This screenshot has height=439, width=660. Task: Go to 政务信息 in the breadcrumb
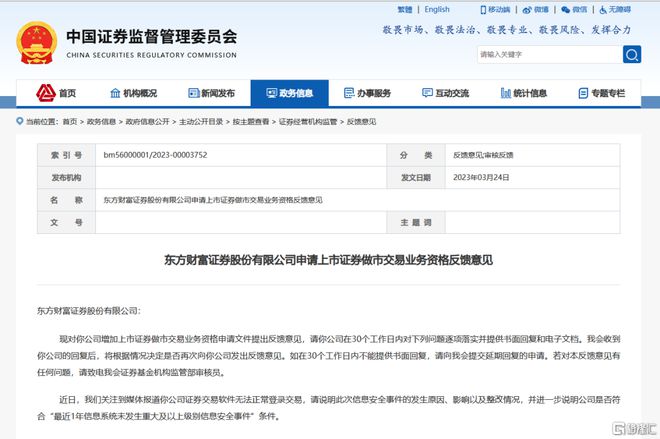[x=101, y=122]
